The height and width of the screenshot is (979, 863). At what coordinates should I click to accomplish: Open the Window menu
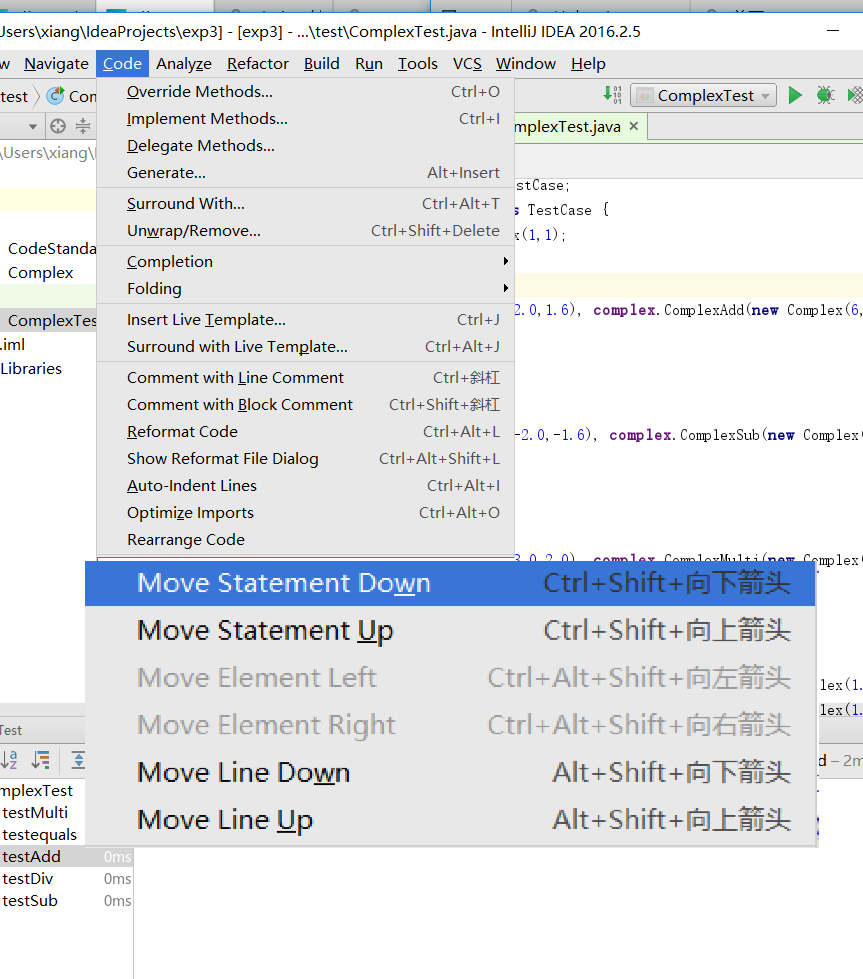coord(526,64)
